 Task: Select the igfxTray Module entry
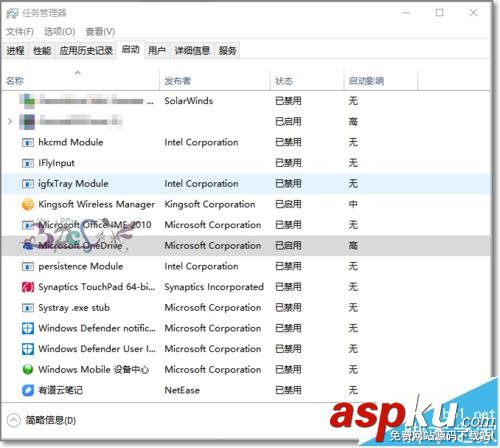[246, 184]
